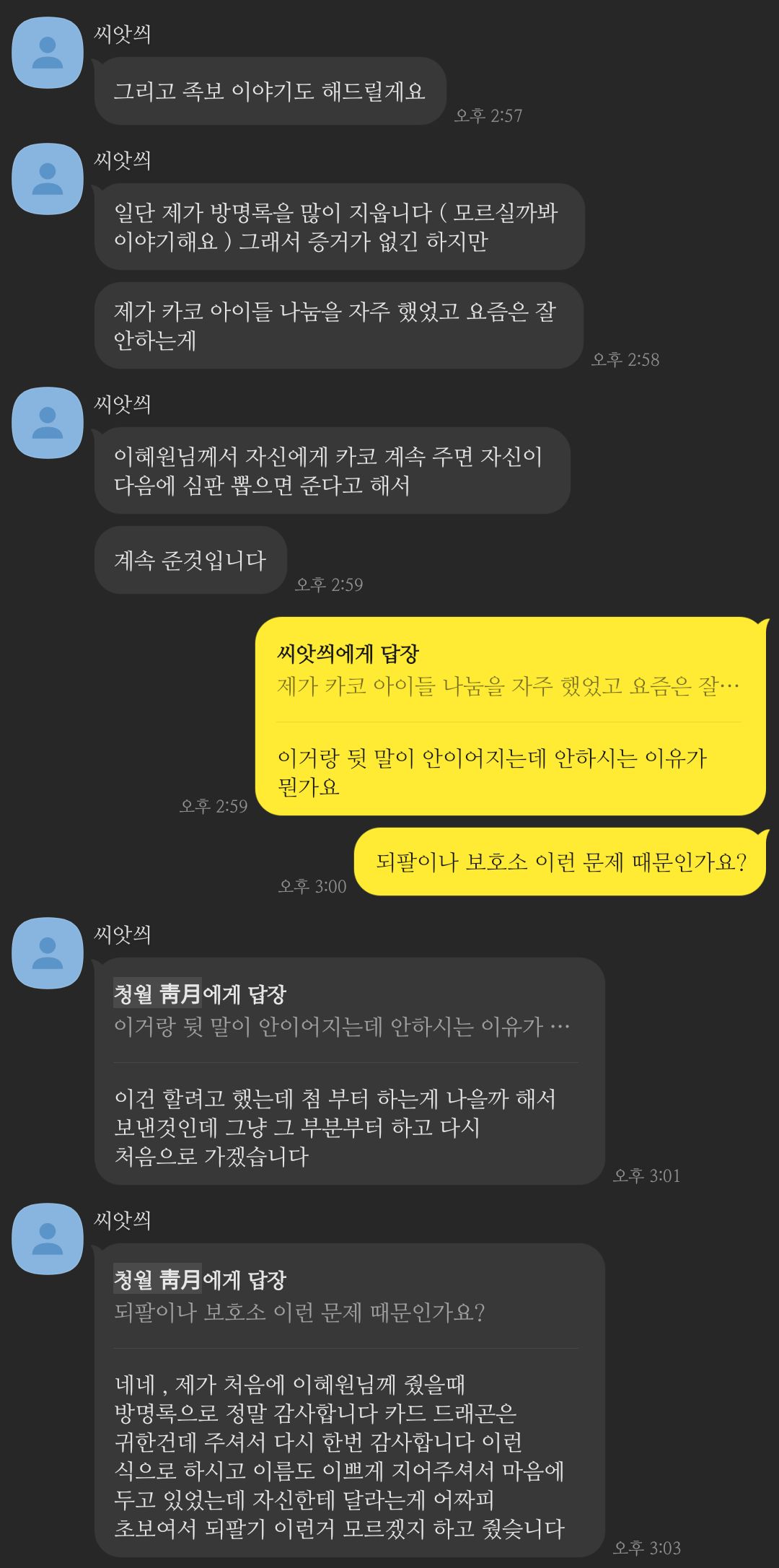Tap avatar beside 이혜원님께서 자신에게 카코 message
This screenshot has height=1568, width=779.
pos(48,423)
